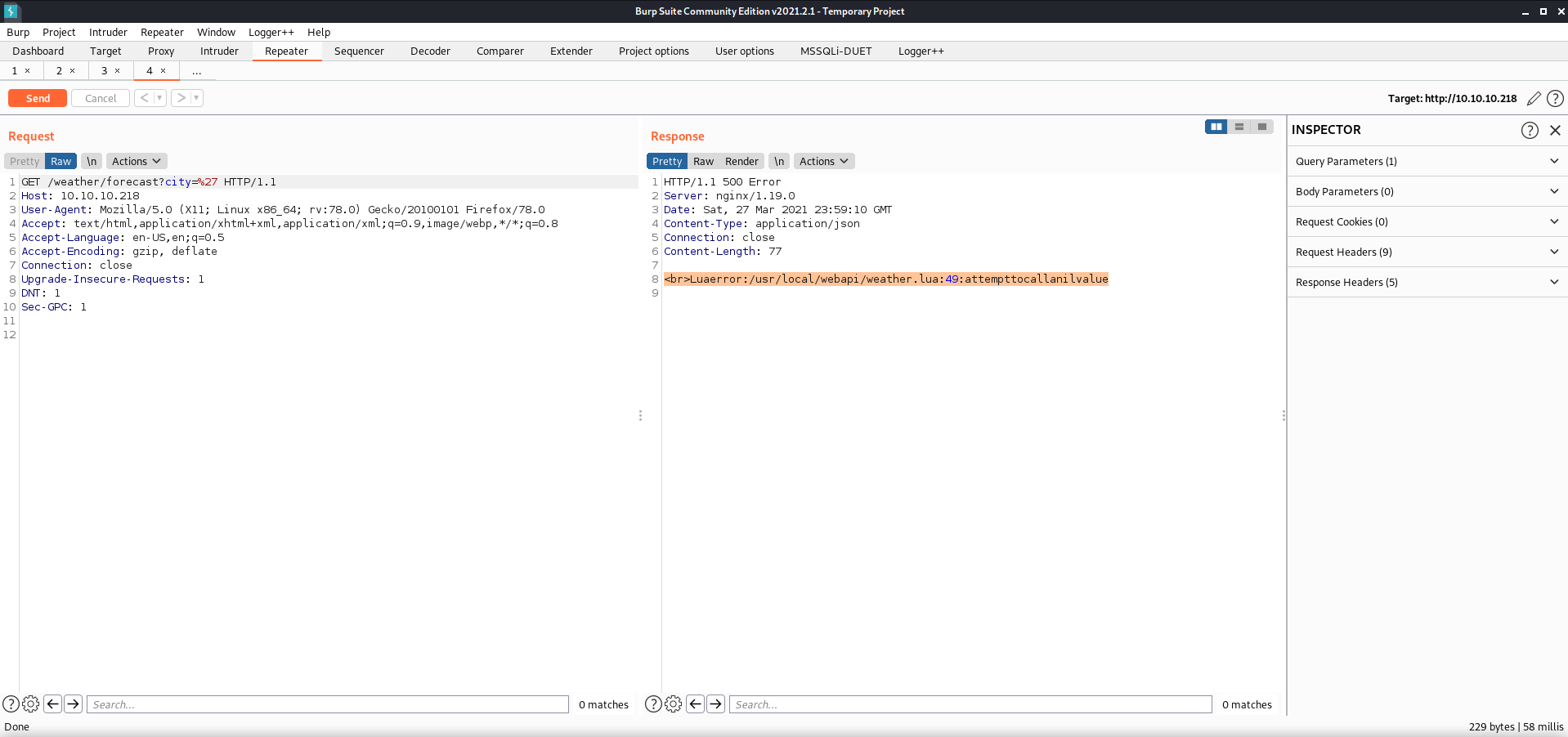The image size is (1568, 737).
Task: Switch to top-bottom split layout
Action: pyautogui.click(x=1239, y=127)
